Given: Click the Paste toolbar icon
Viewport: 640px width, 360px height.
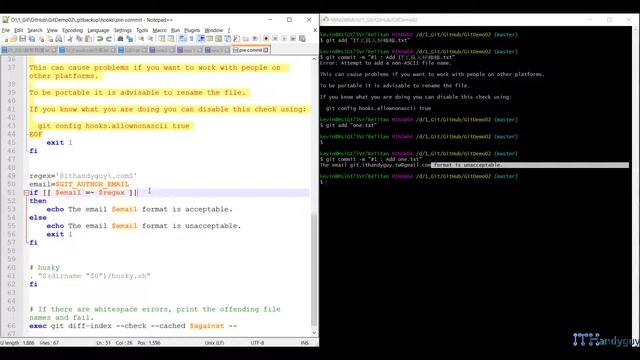Looking at the screenshot, I should (x=88, y=39).
